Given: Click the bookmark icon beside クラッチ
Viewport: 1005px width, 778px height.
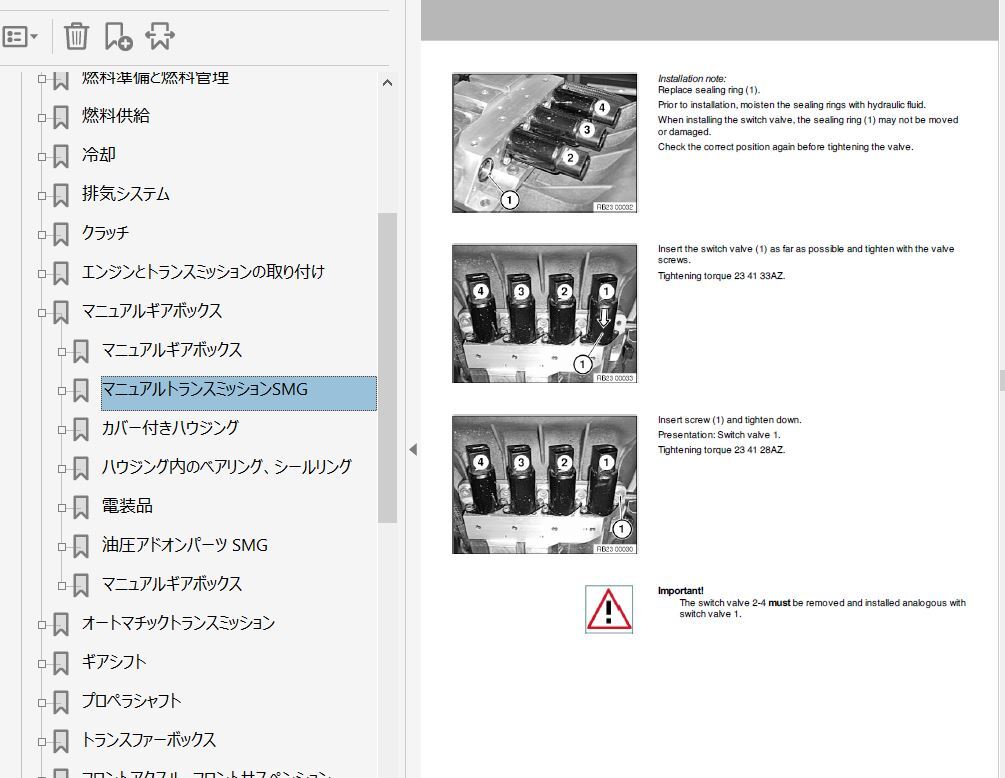Looking at the screenshot, I should (x=60, y=235).
